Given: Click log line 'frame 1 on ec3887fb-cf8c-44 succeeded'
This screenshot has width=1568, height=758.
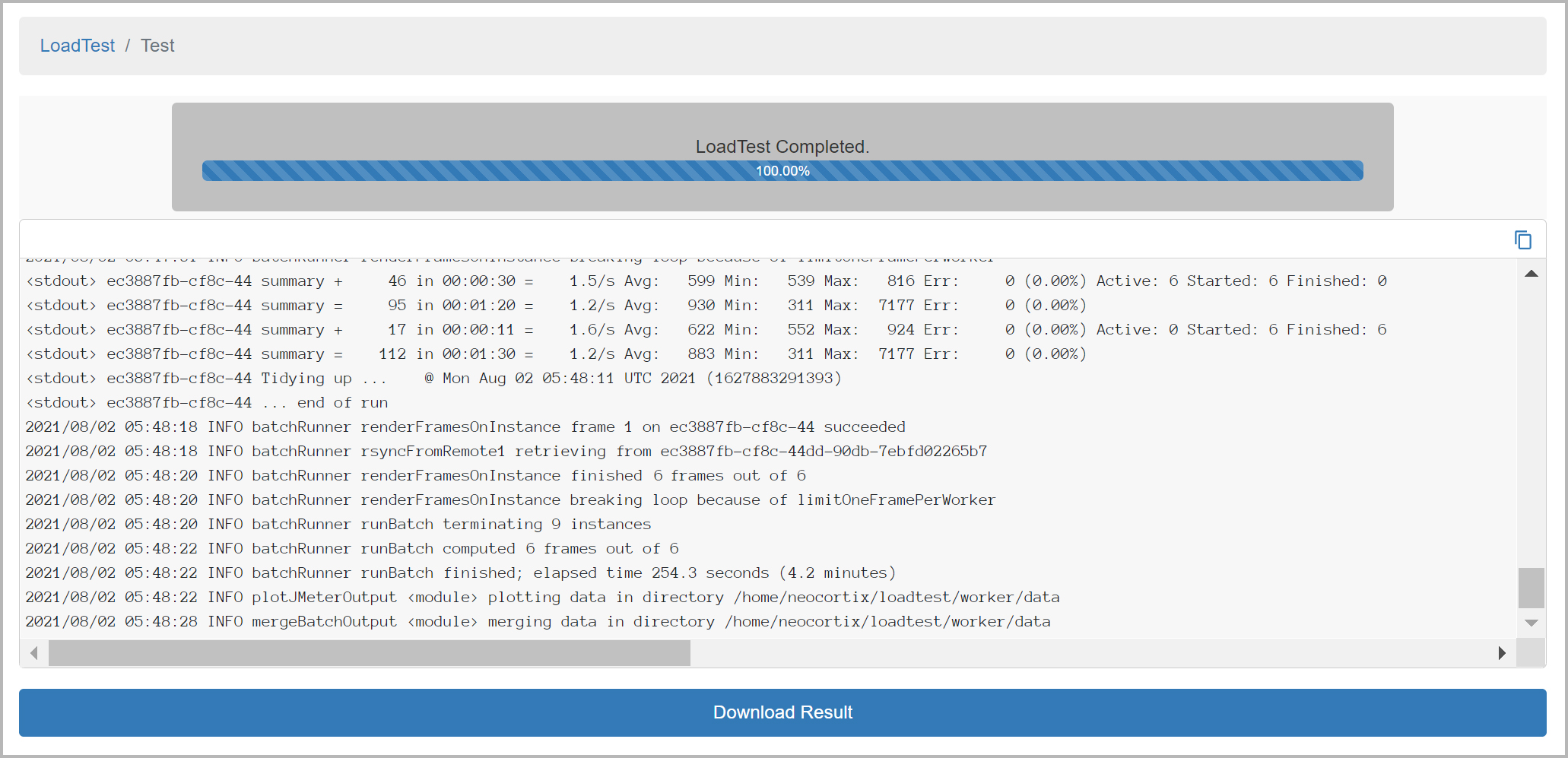Looking at the screenshot, I should [465, 427].
